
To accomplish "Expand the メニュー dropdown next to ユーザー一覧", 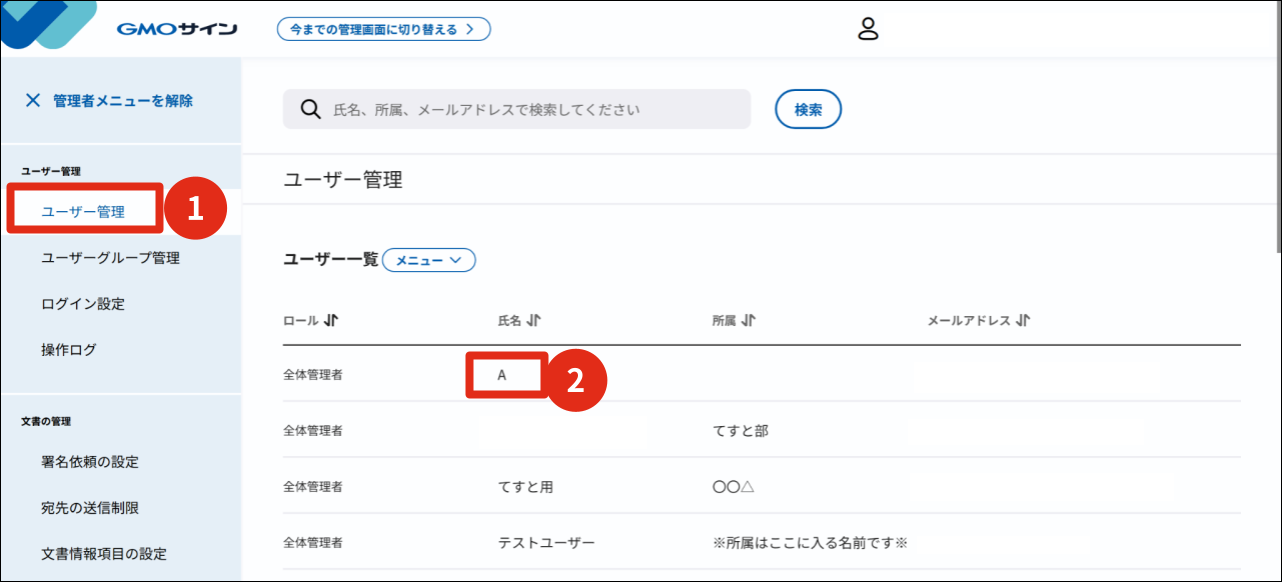I will click(x=428, y=260).
